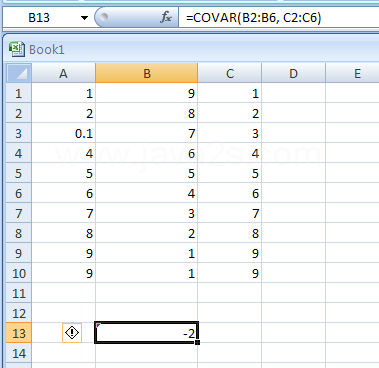
Task: Click cell B6 containing 4
Action: [147, 193]
